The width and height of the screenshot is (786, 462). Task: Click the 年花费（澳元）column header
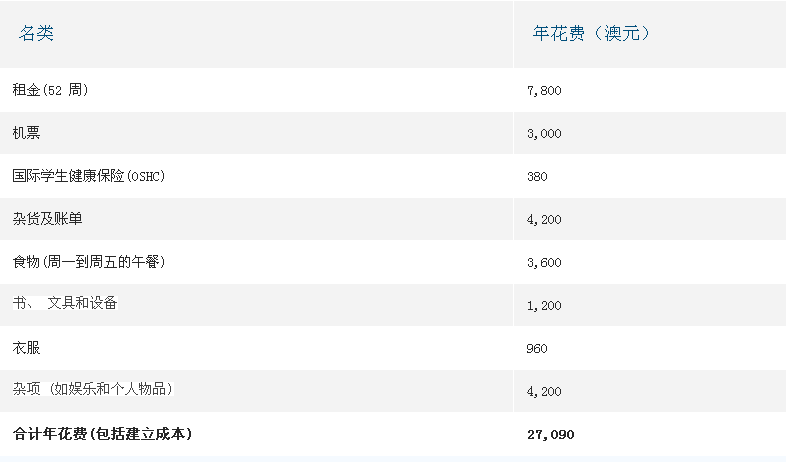click(591, 34)
